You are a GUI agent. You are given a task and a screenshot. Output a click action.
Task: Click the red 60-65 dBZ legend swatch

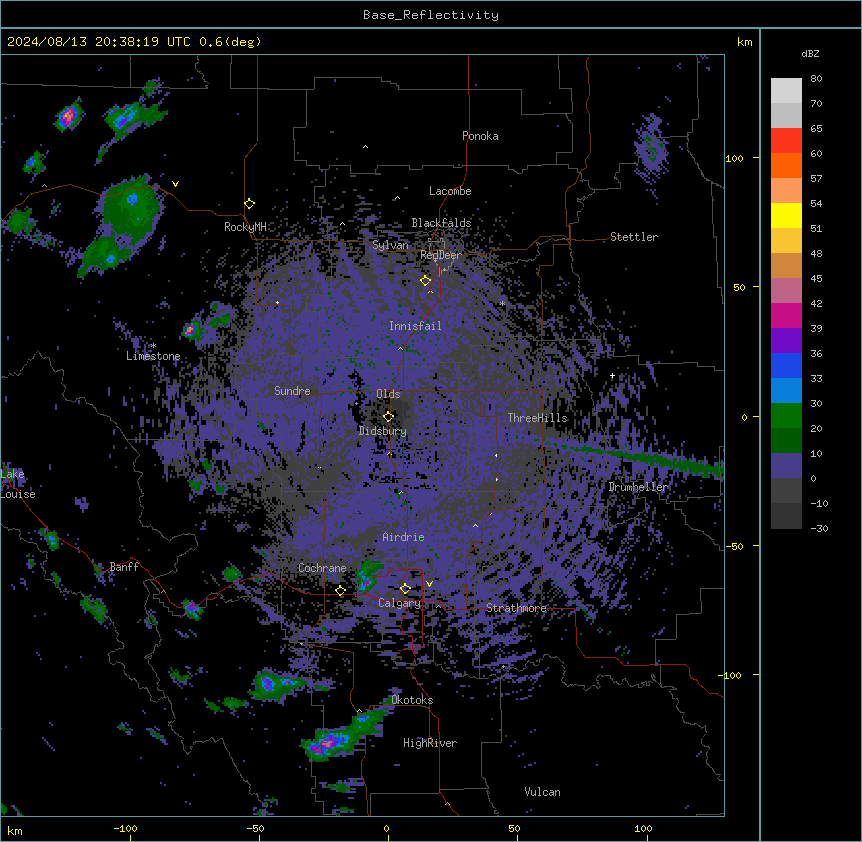[786, 141]
